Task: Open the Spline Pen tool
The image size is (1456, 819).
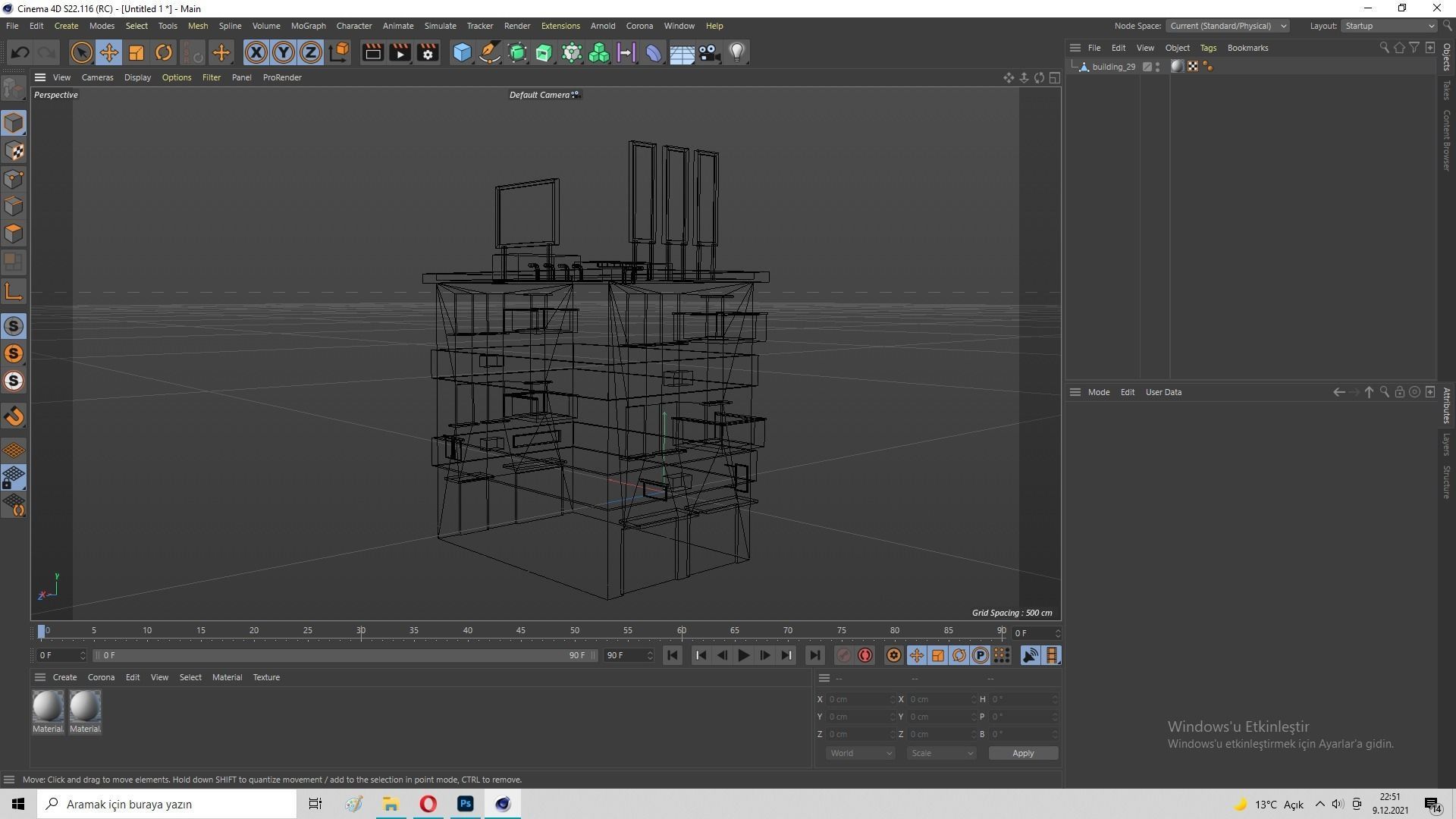Action: click(490, 52)
